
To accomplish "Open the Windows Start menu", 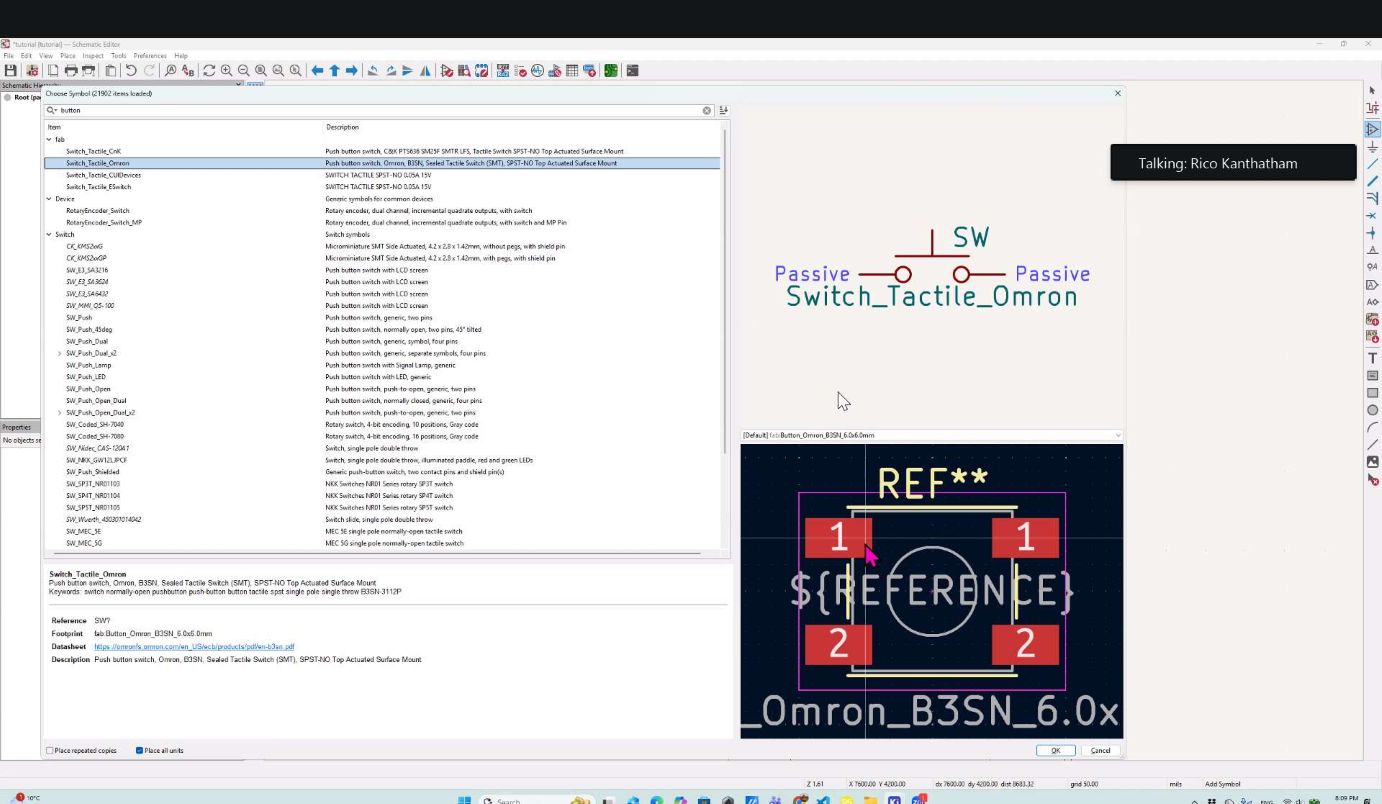I will 463,800.
